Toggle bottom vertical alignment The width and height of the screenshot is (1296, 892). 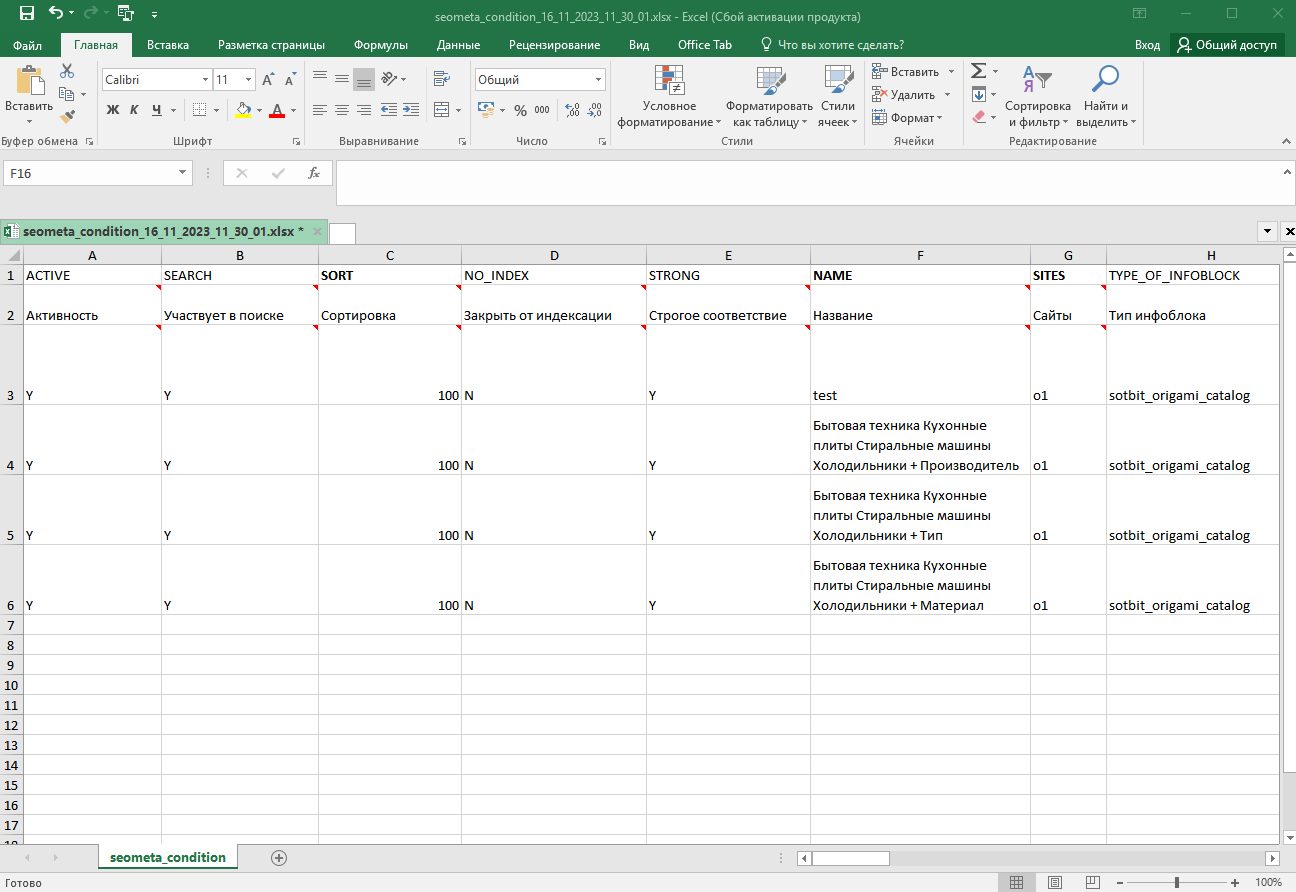364,79
